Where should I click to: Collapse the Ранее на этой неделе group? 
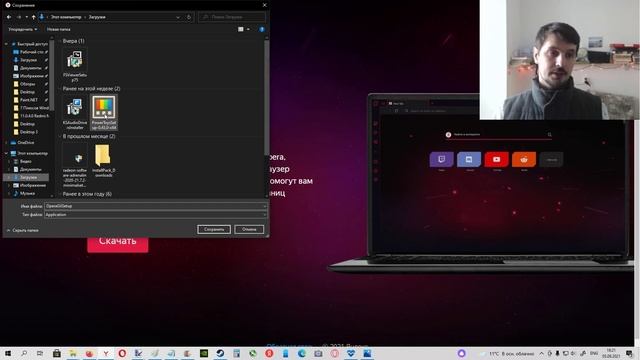[x=60, y=89]
